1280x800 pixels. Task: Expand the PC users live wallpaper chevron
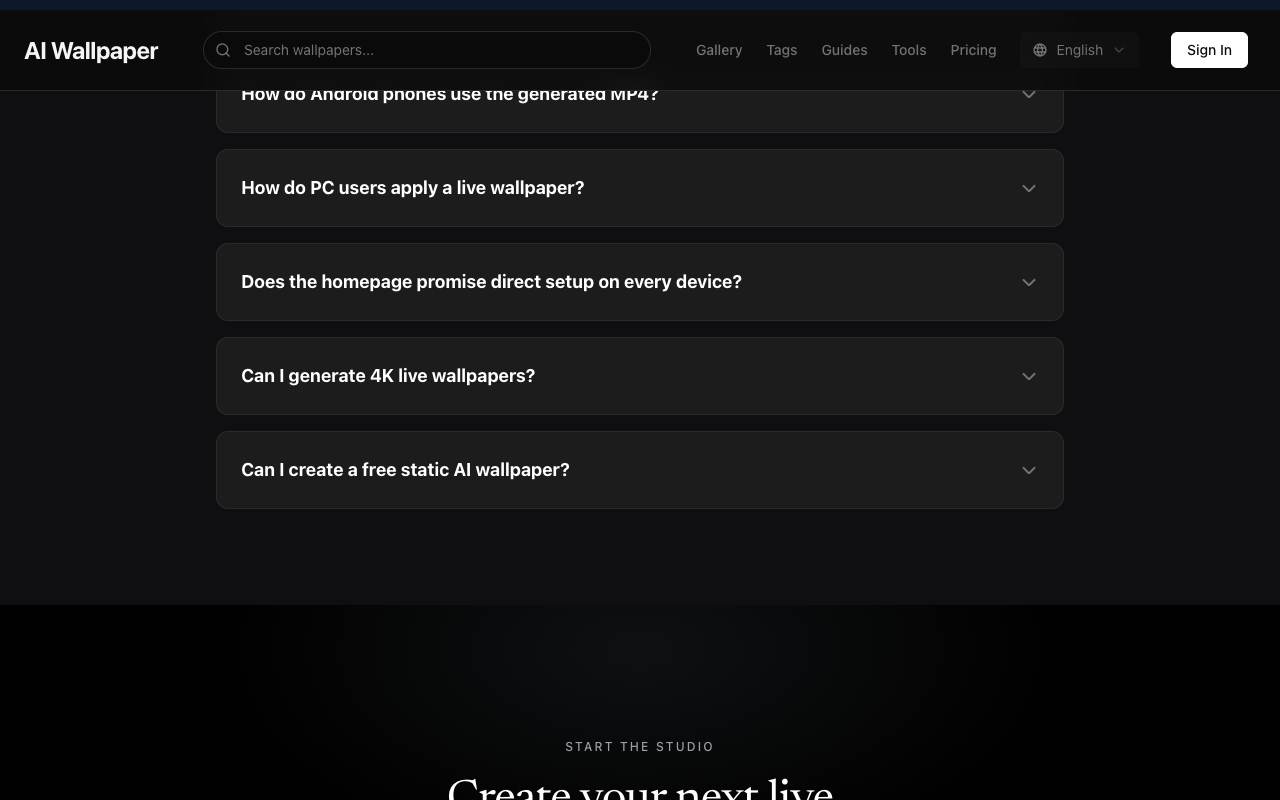1028,188
